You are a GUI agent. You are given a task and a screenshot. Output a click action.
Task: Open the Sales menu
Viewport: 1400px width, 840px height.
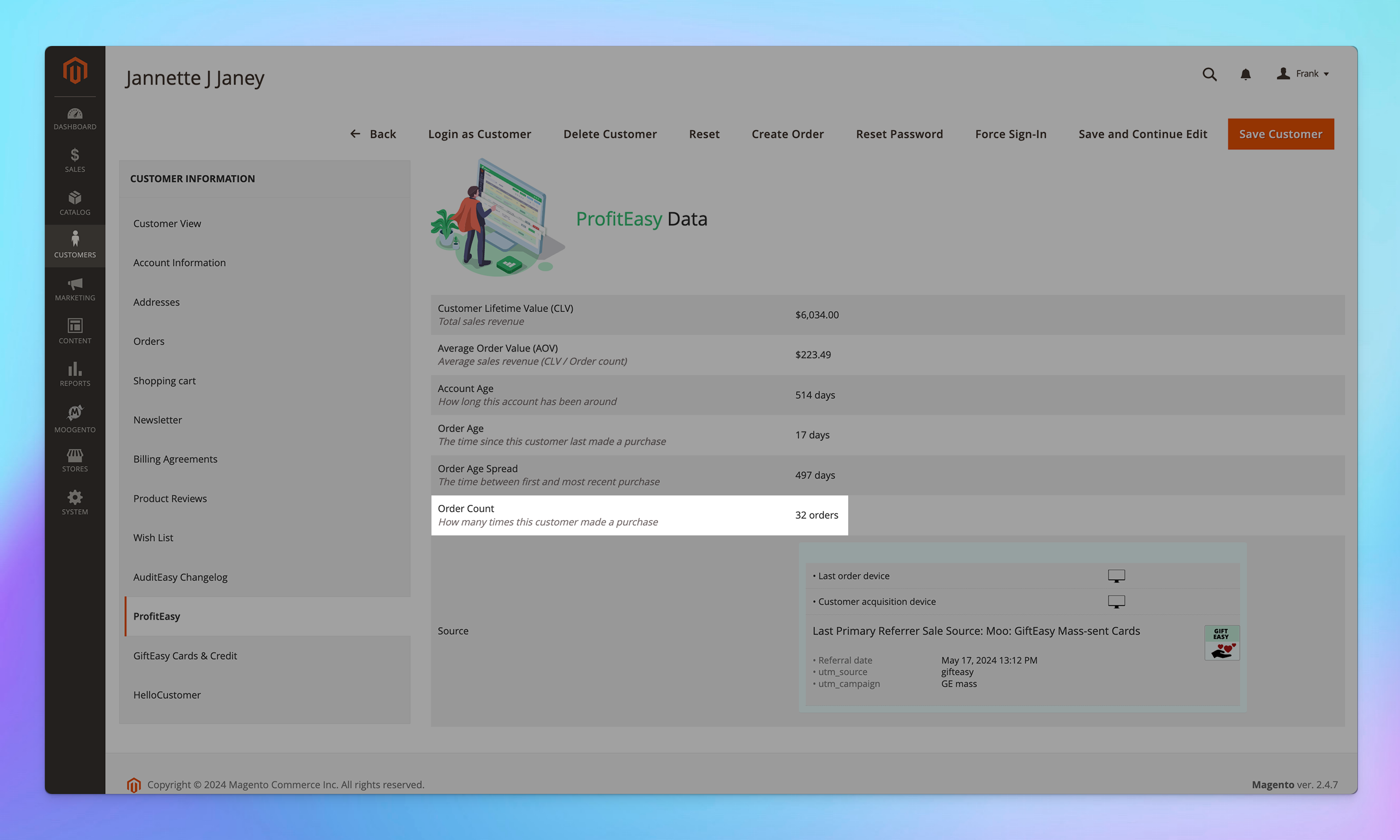[75, 161]
